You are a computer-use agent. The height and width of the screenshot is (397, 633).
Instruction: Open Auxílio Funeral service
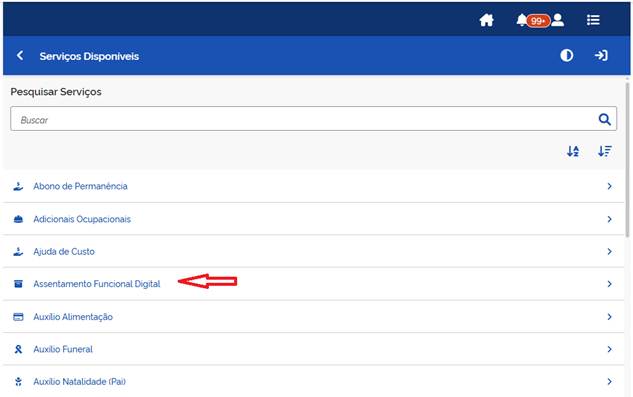coord(313,349)
